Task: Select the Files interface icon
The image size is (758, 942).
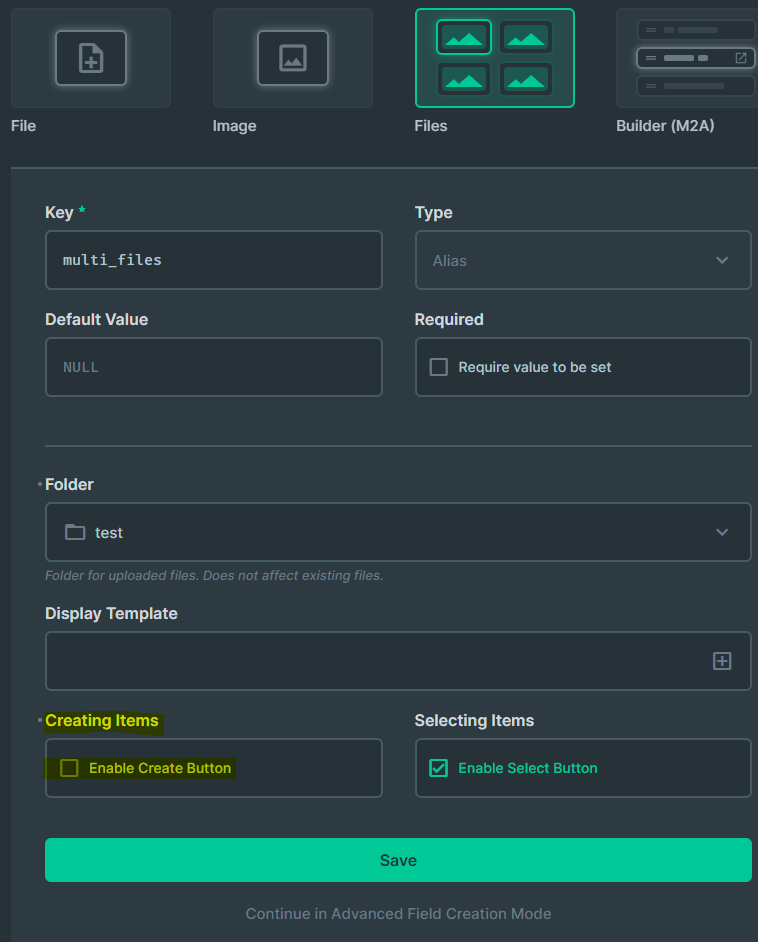Action: (494, 58)
